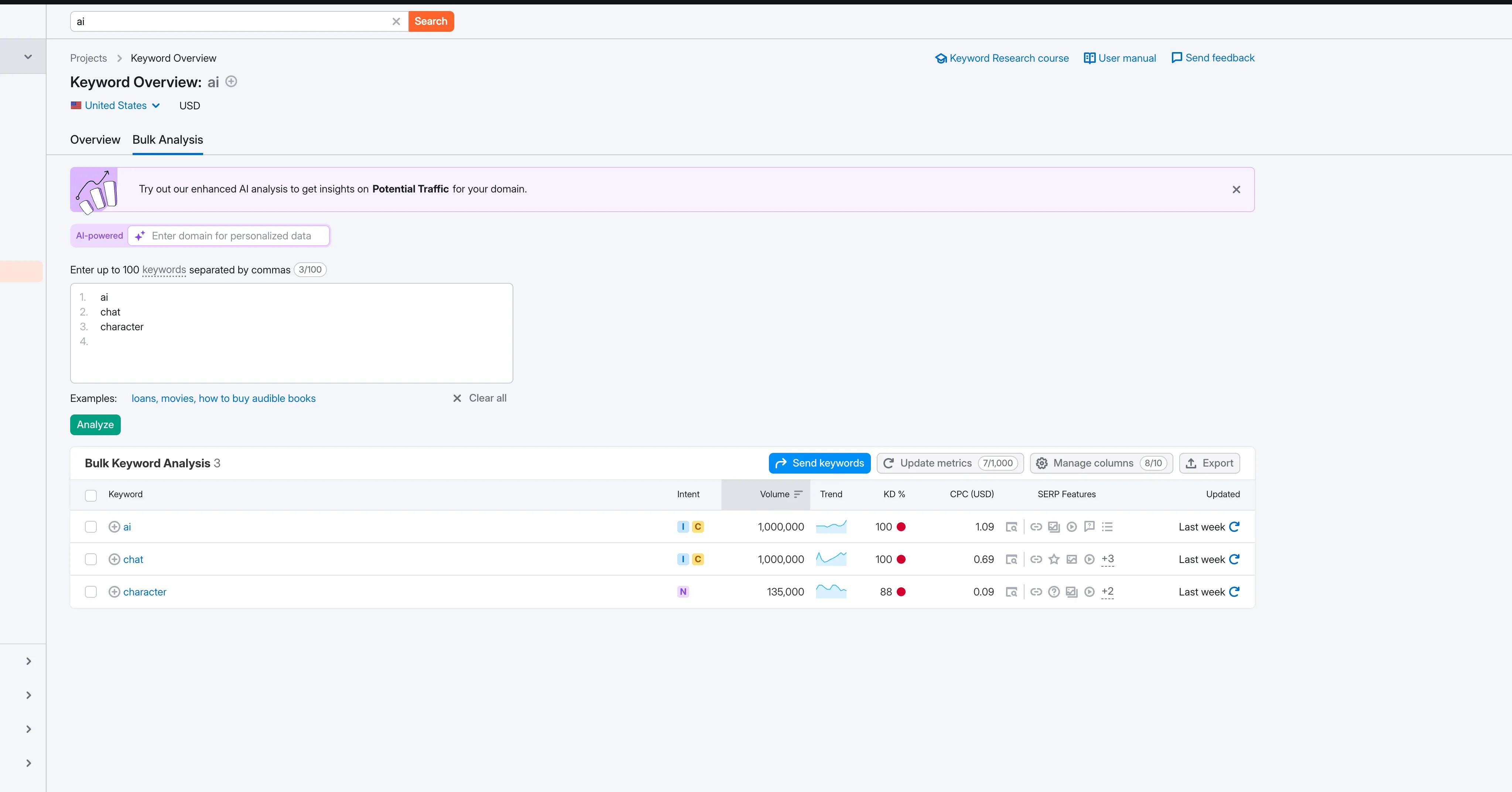Open the SERP view icon in the ai row
The width and height of the screenshot is (1512, 792).
click(x=1011, y=527)
